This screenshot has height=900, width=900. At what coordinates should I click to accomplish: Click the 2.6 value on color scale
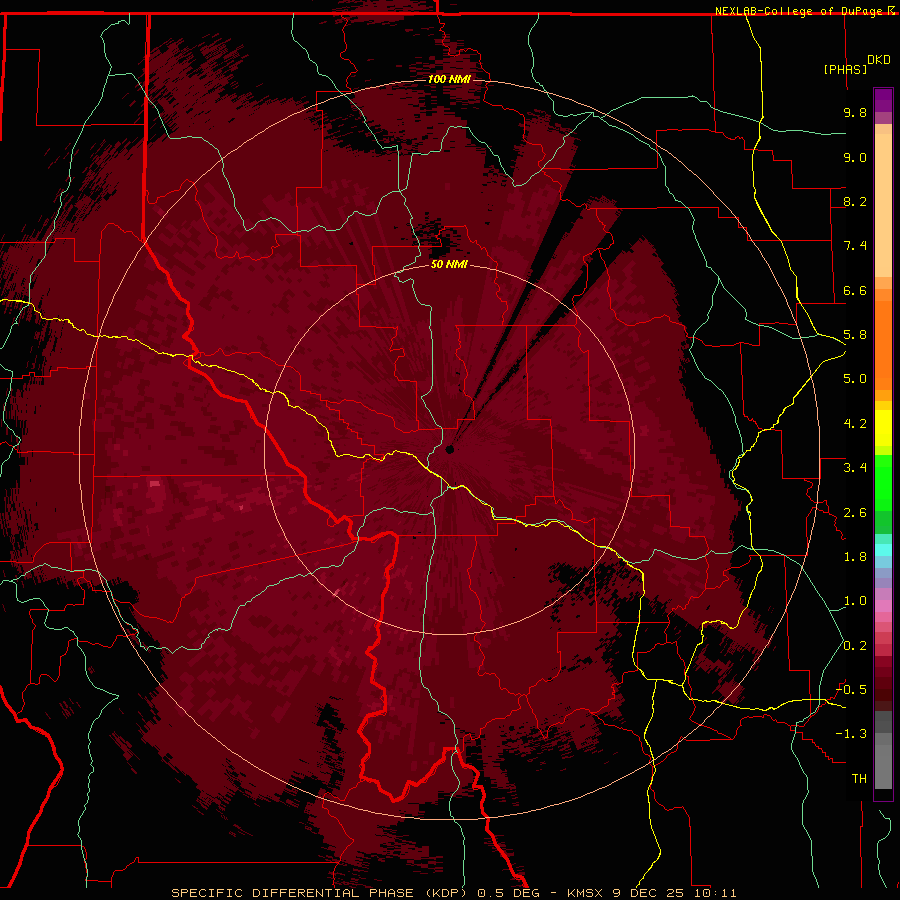click(x=855, y=513)
